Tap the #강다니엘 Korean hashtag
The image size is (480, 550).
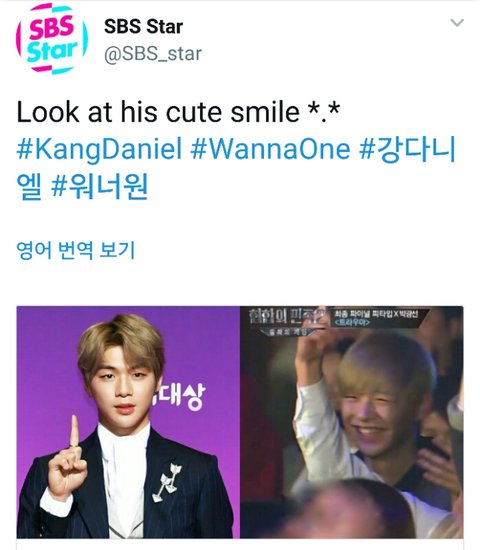[x=236, y=168]
